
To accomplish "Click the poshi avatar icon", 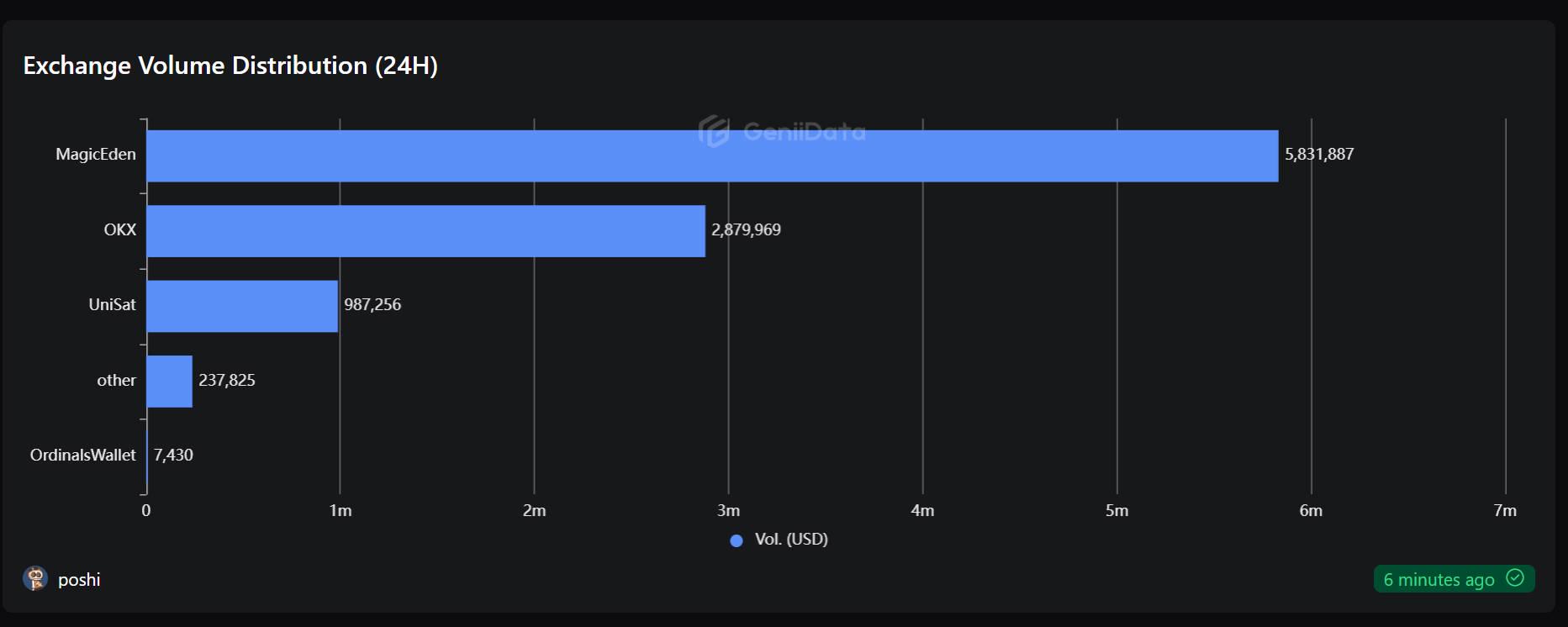I will (x=34, y=579).
